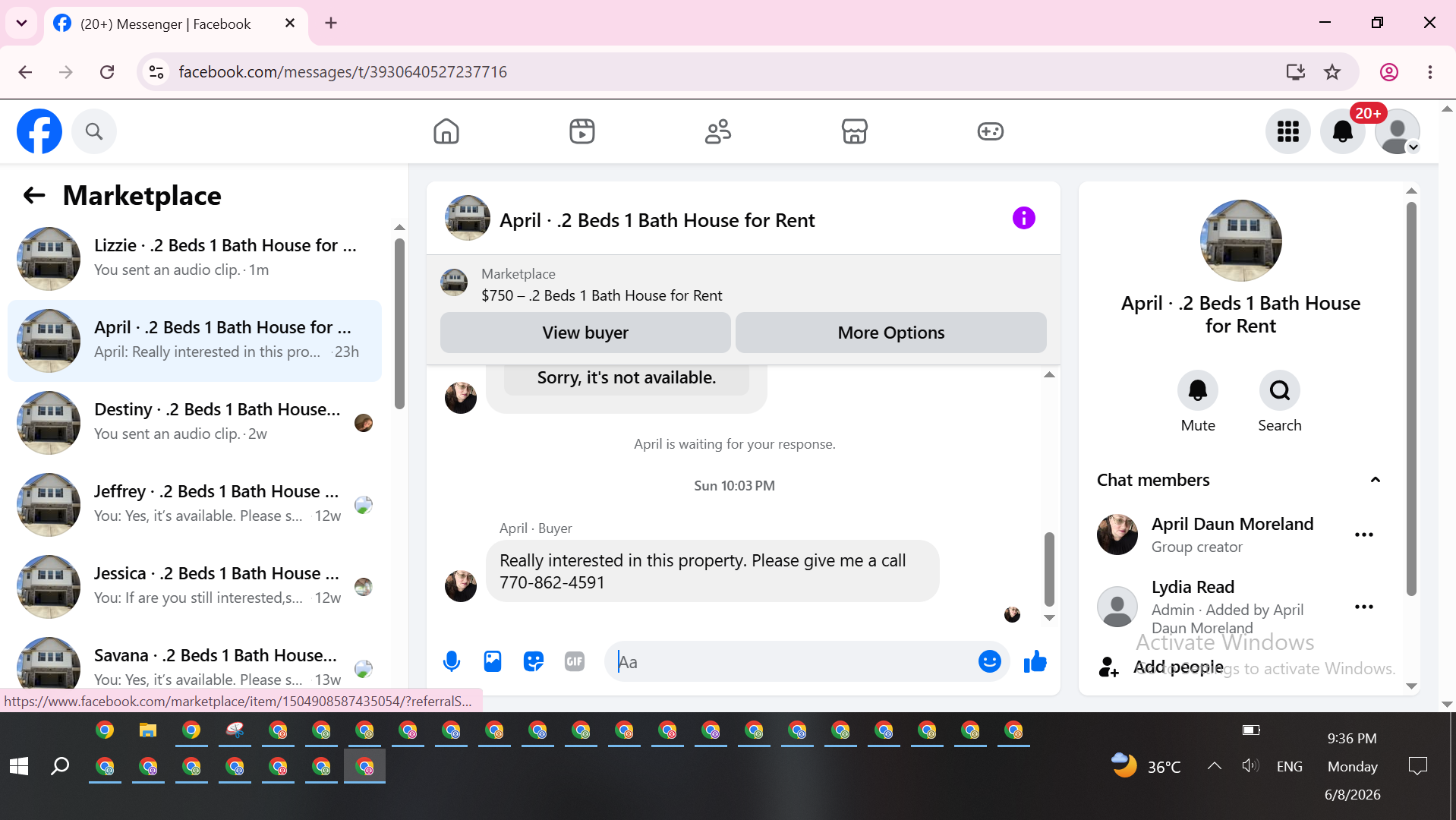This screenshot has height=820, width=1456.
Task: Open a new browser tab
Action: (331, 24)
